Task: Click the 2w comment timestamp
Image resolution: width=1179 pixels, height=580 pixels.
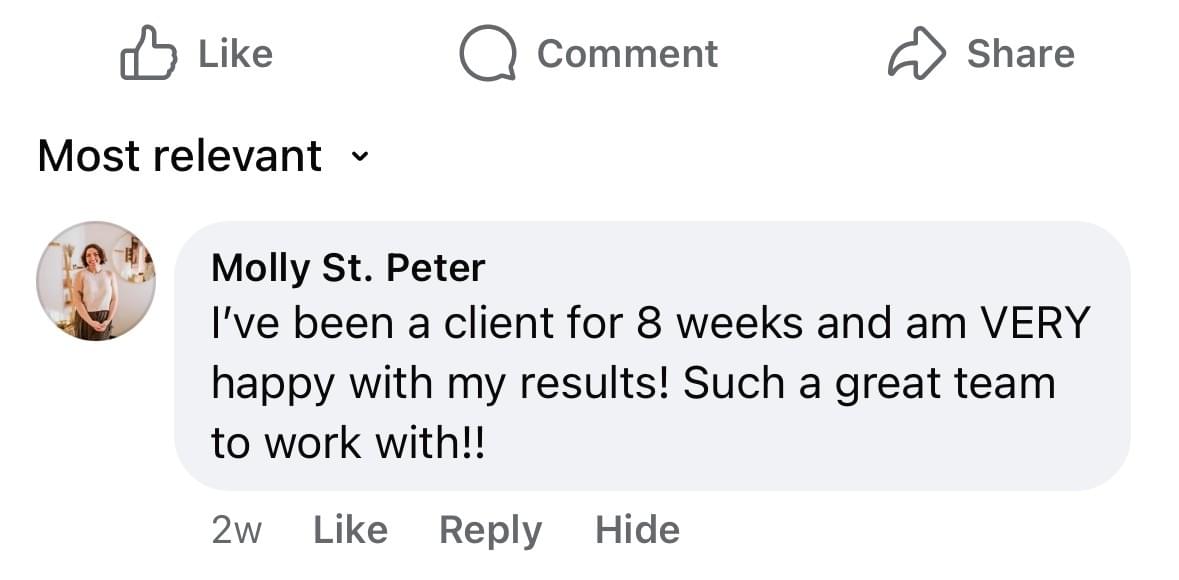Action: [x=236, y=530]
